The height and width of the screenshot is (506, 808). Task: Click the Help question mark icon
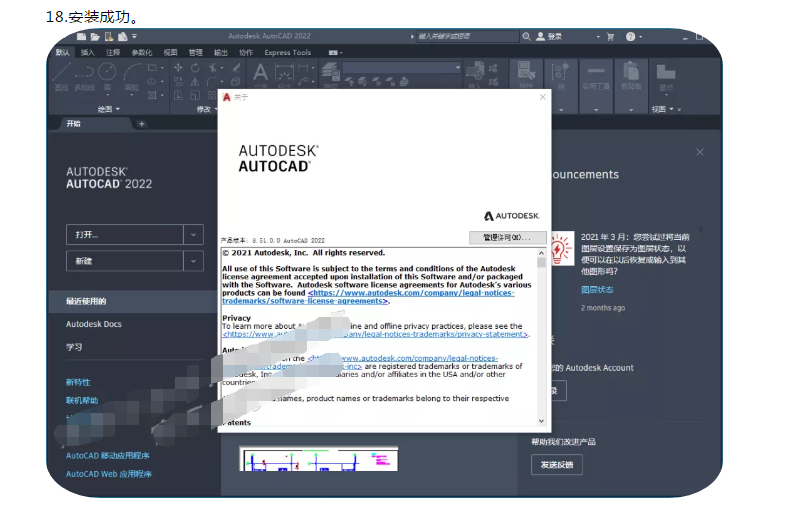[630, 37]
